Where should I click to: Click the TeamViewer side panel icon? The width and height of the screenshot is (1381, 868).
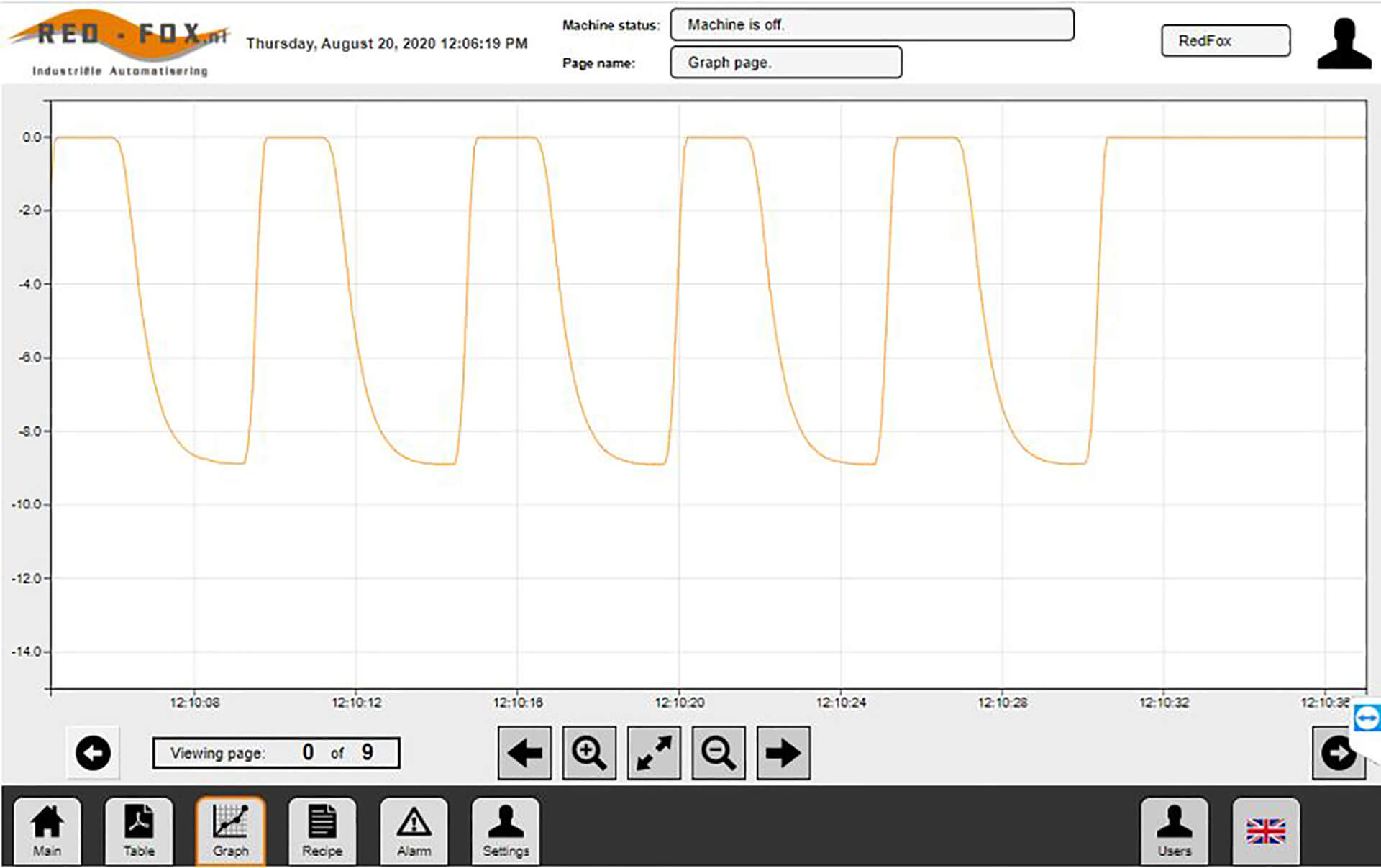click(x=1367, y=718)
